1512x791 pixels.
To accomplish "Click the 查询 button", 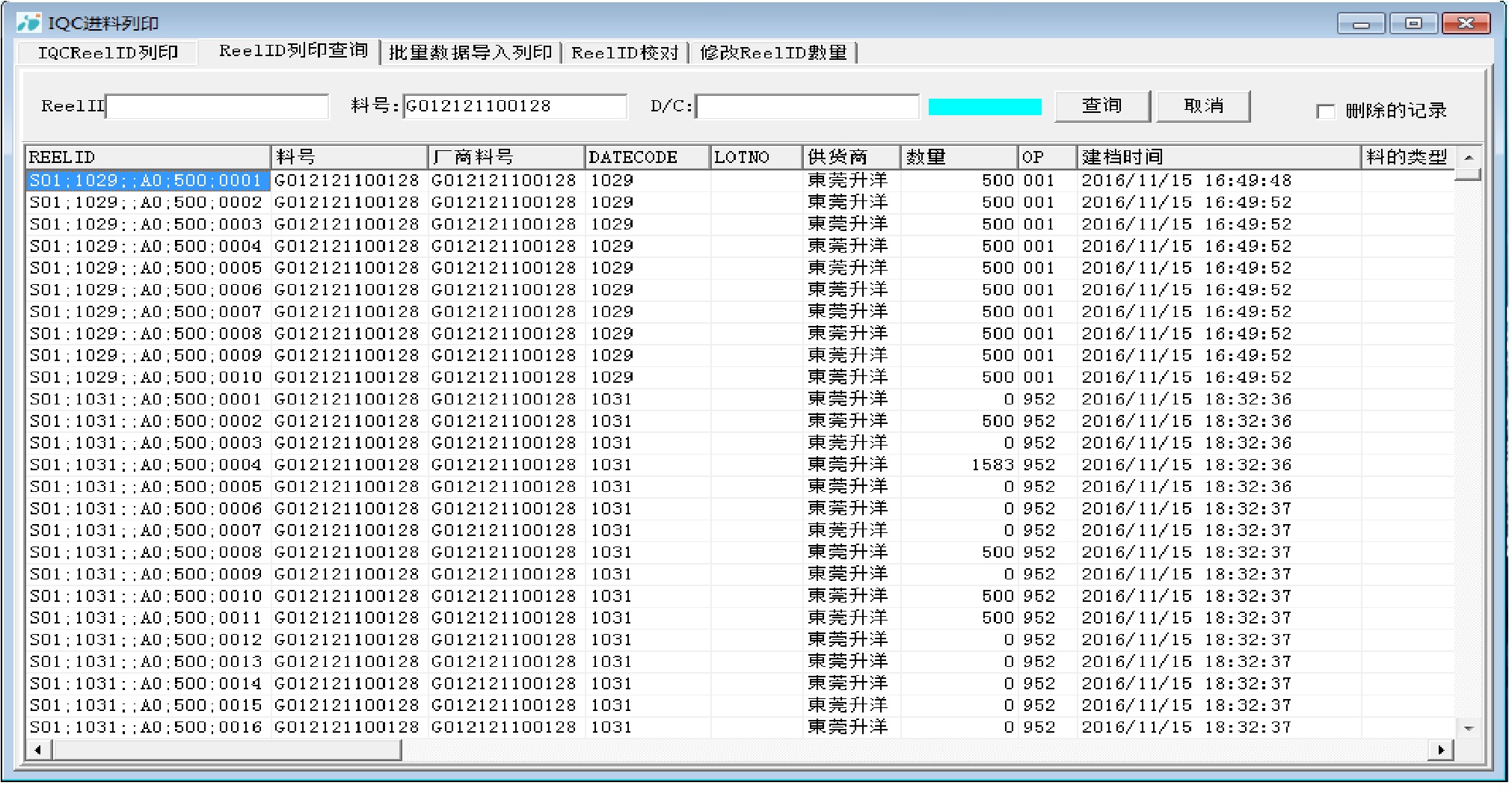I will (1102, 106).
